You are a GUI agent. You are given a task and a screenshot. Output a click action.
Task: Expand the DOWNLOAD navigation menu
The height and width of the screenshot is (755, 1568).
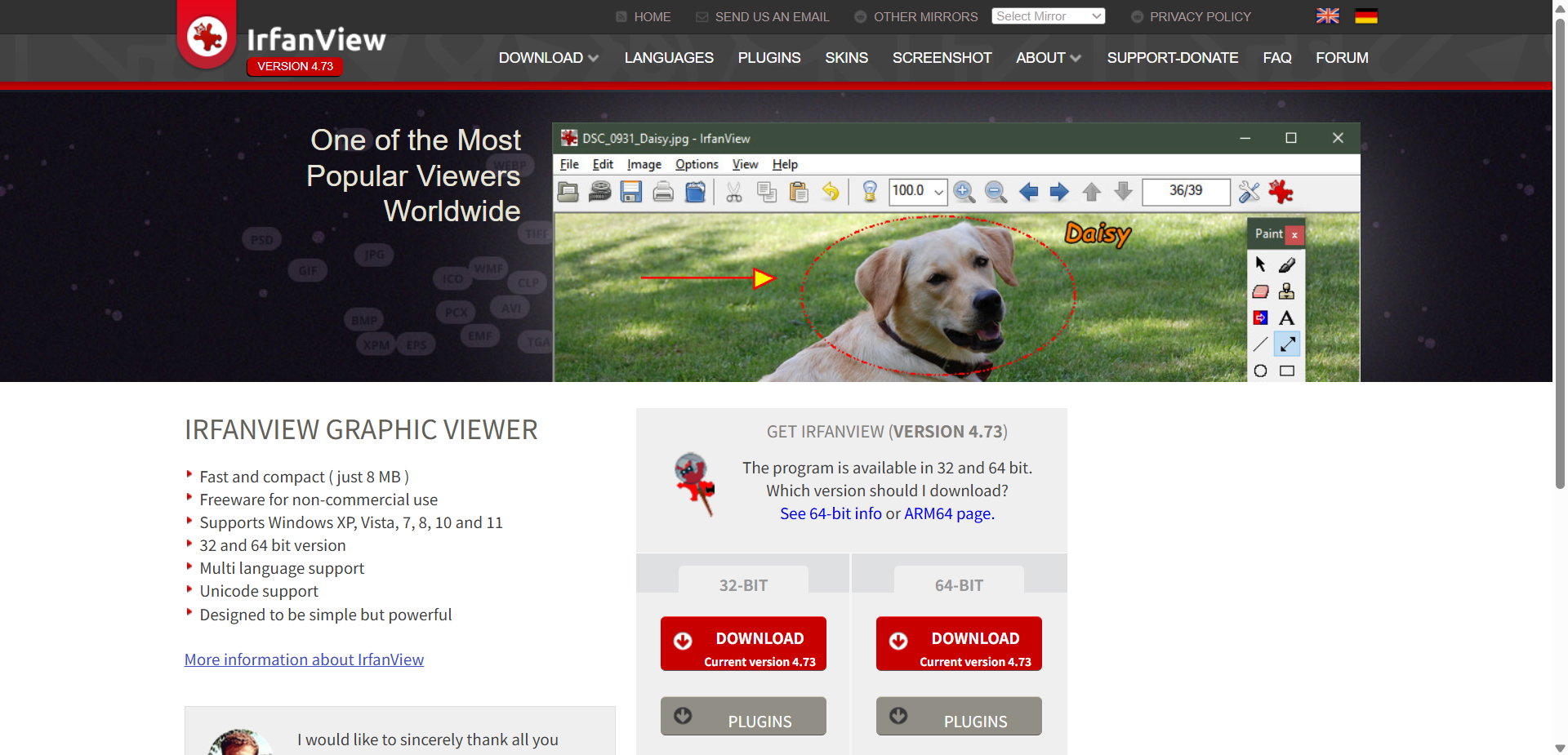click(549, 58)
